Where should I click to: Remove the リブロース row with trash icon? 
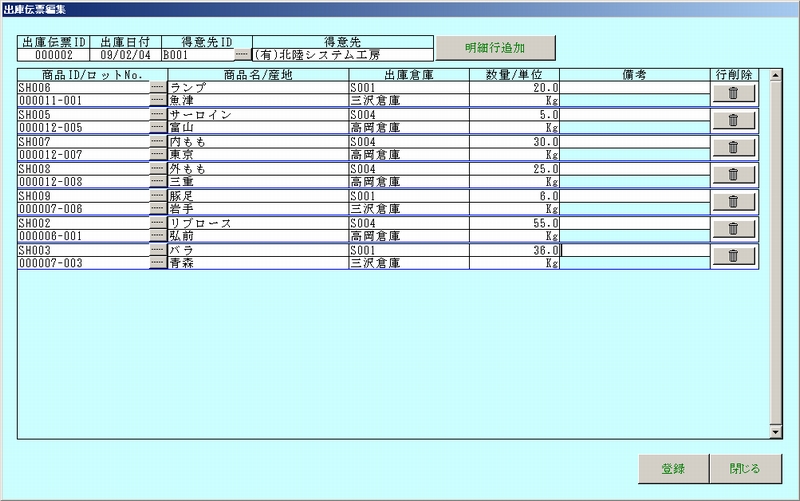[x=733, y=228]
